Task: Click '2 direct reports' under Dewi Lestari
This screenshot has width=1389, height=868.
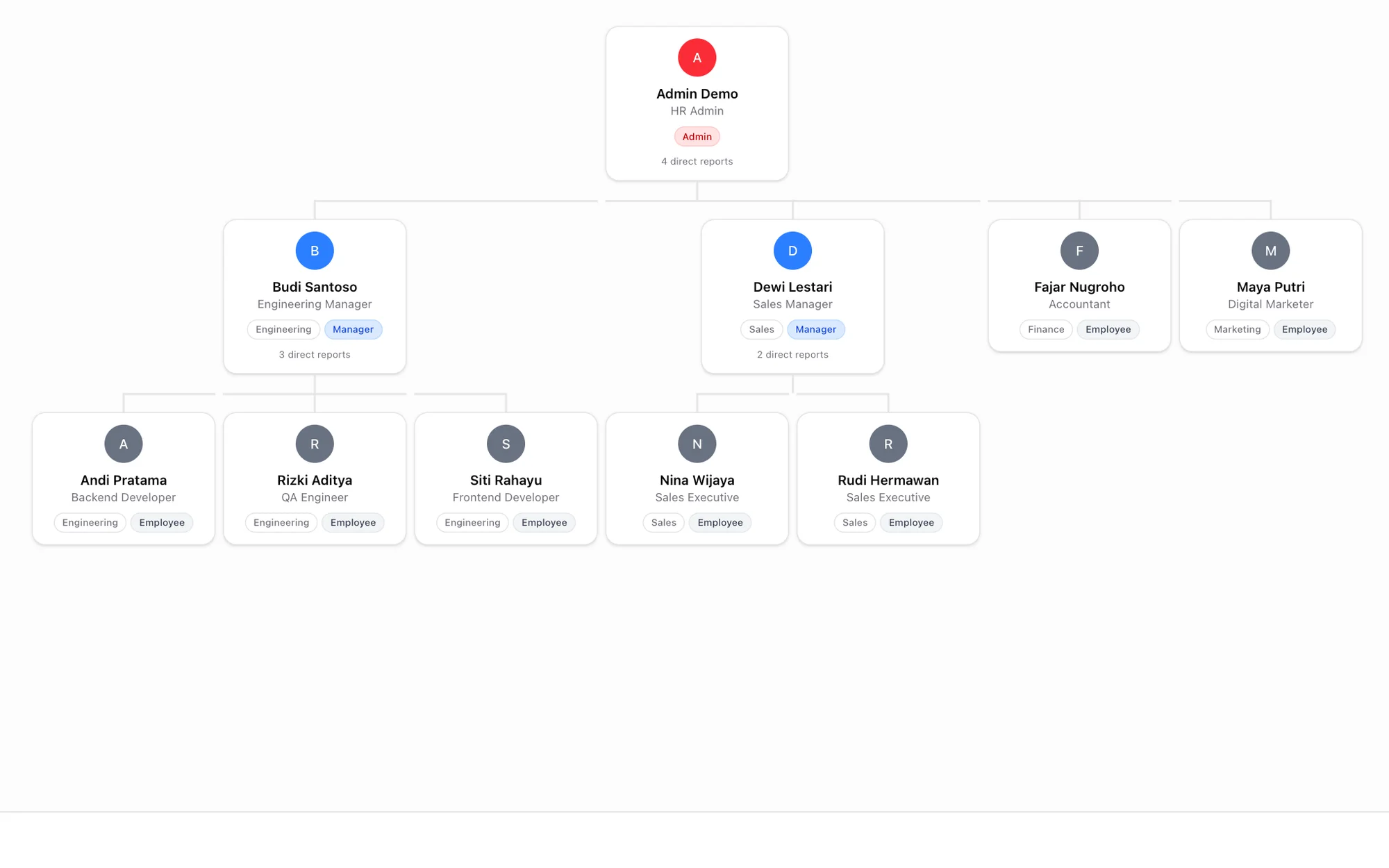Action: pyautogui.click(x=792, y=354)
